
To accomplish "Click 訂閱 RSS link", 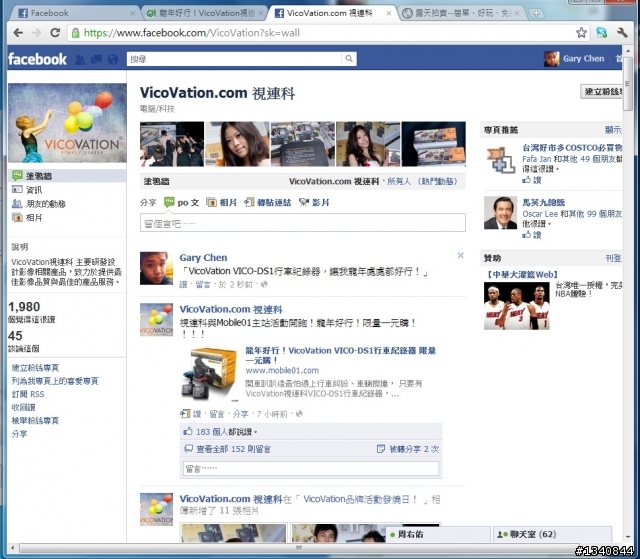I will click(28, 394).
